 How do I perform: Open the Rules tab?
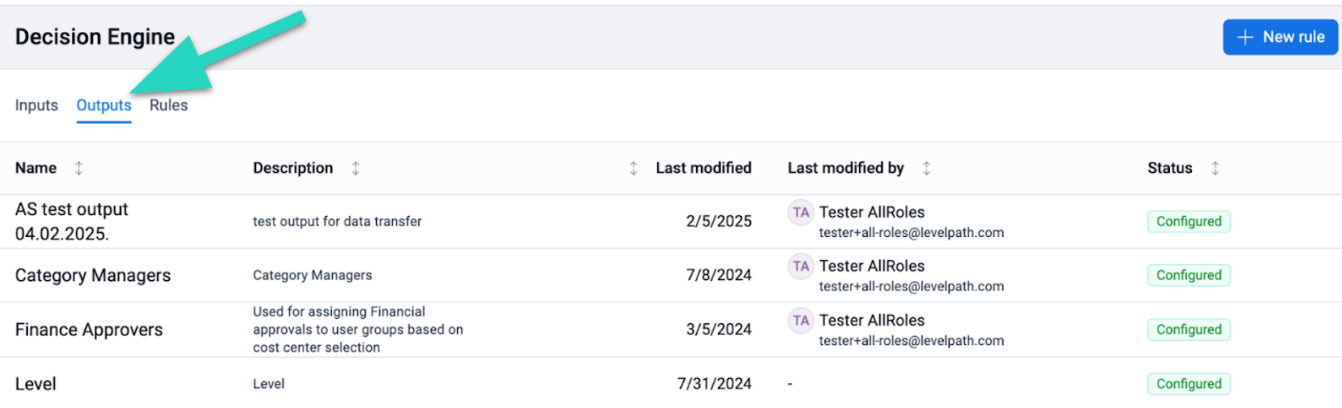(169, 105)
